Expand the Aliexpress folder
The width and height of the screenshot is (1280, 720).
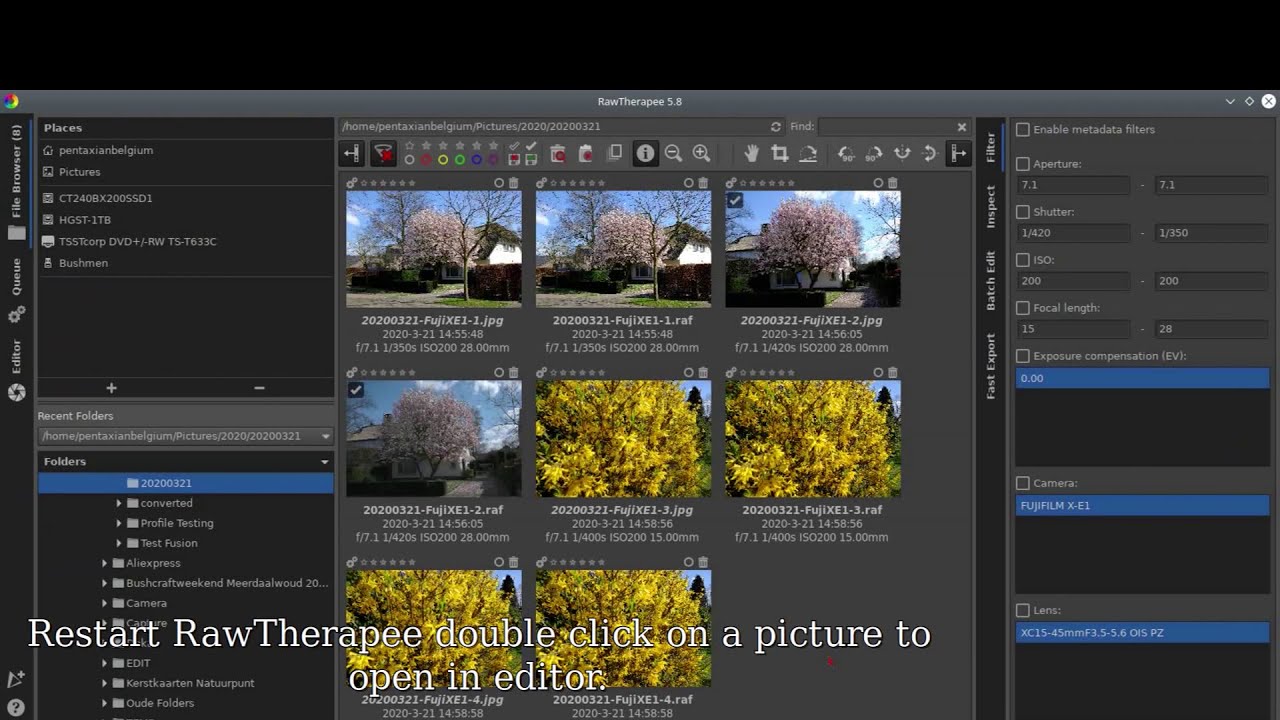(x=105, y=563)
